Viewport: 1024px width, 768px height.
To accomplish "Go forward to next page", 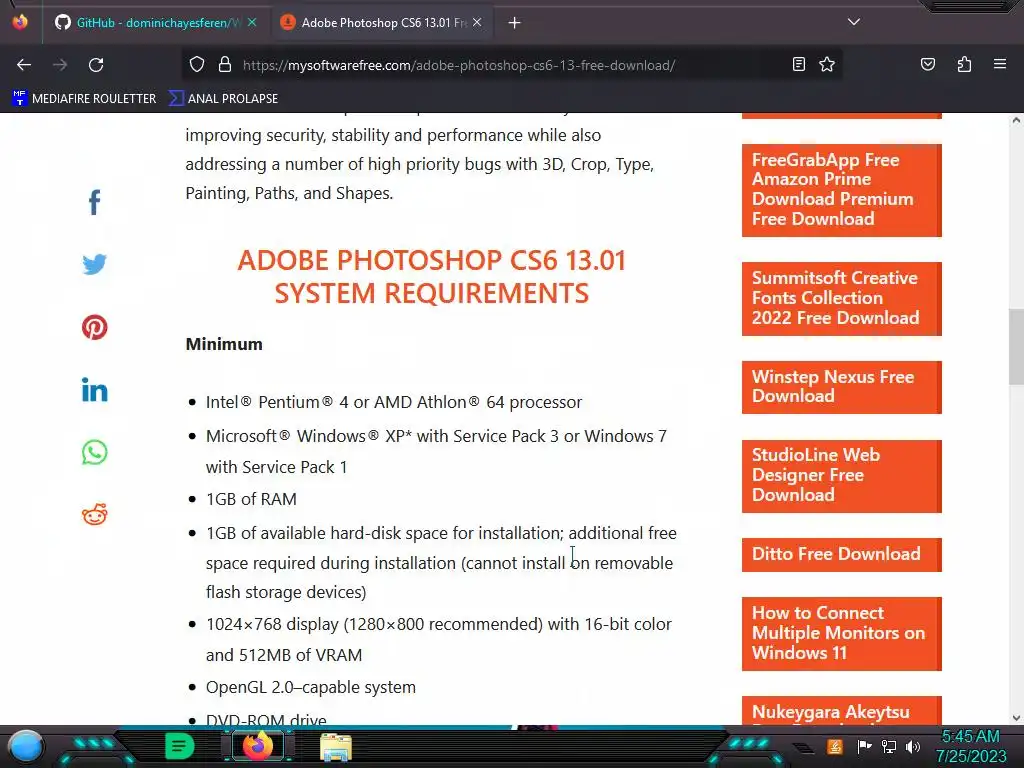I will click(60, 65).
